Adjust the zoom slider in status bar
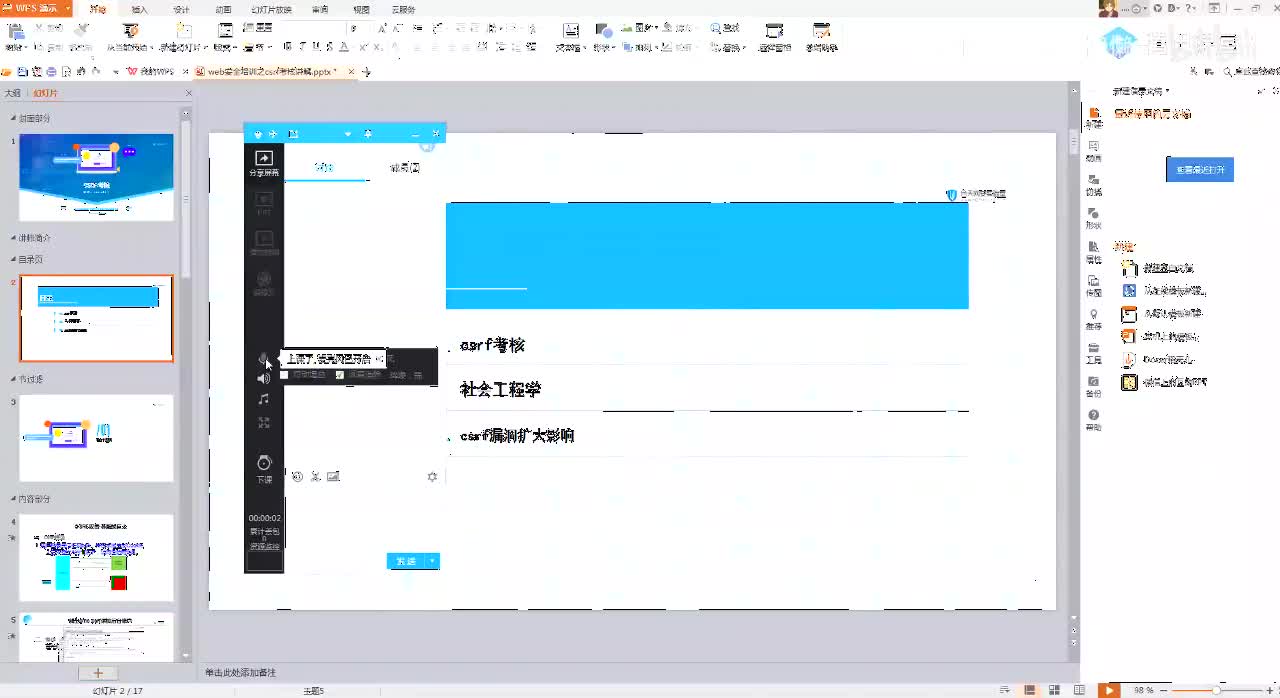The height and width of the screenshot is (698, 1280). point(1216,690)
